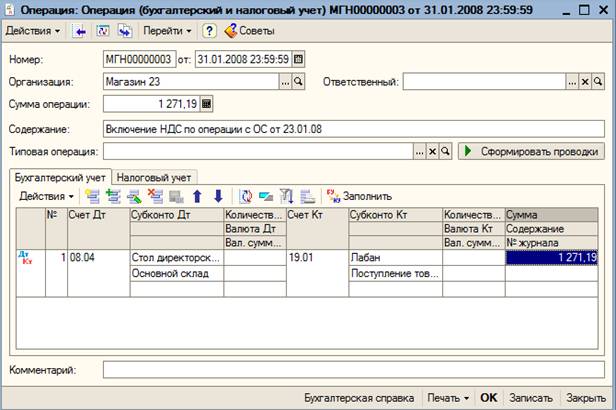This screenshot has height=410, width=616.
Task: Open the calendar picker next to date
Action: (298, 58)
